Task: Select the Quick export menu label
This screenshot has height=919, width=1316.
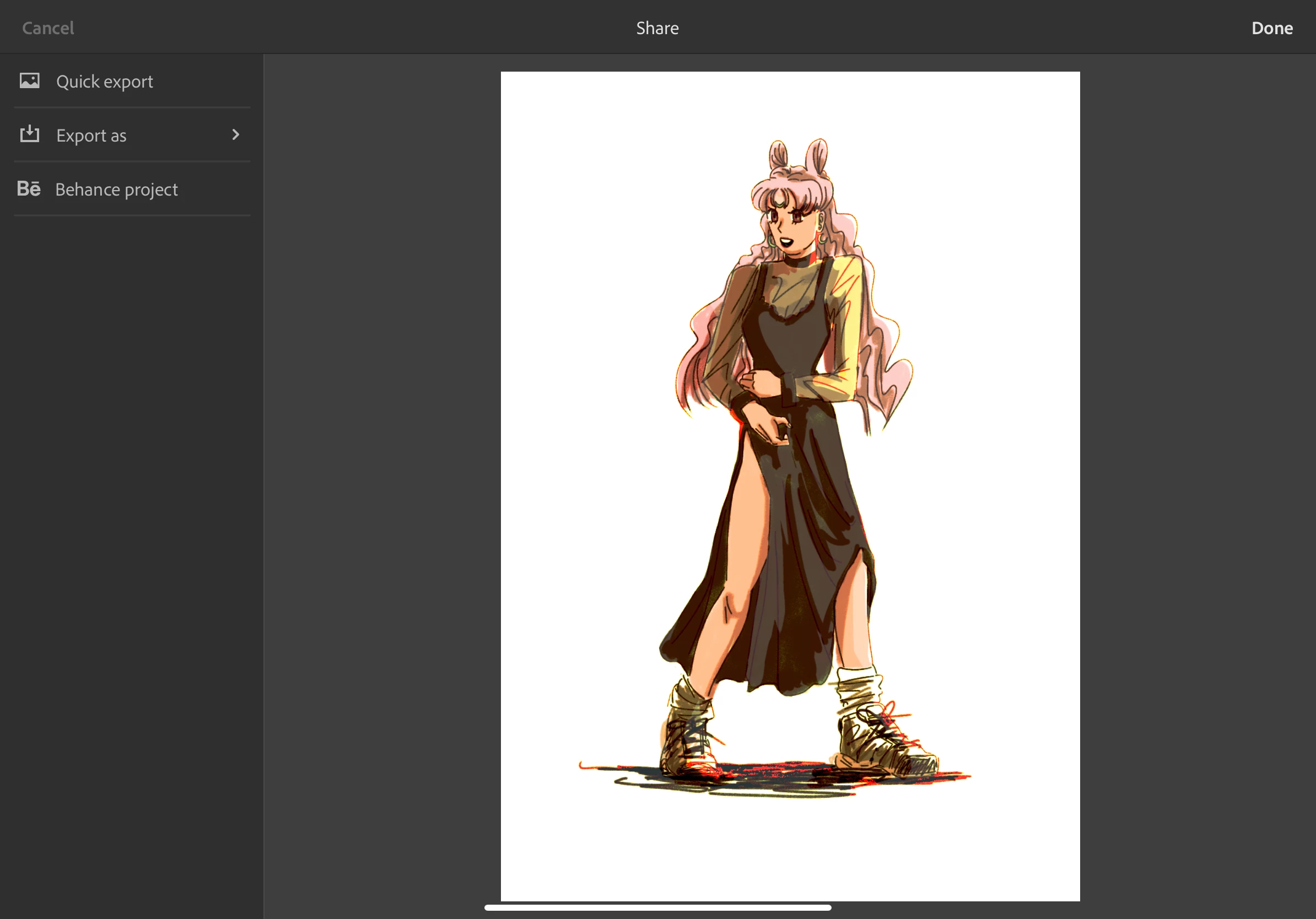Action: [x=104, y=82]
